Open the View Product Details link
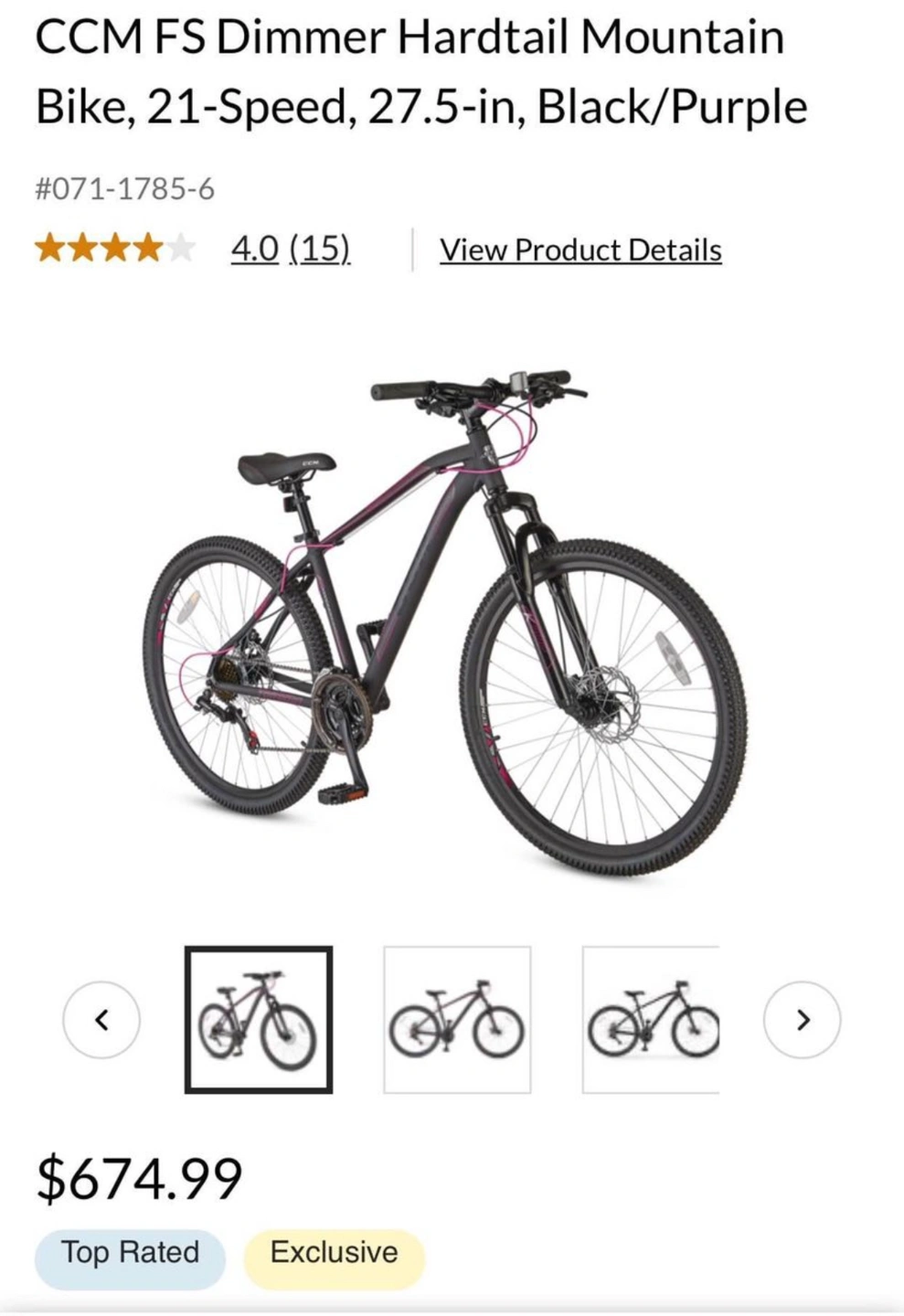Viewport: 904px width, 1316px height. [x=580, y=249]
